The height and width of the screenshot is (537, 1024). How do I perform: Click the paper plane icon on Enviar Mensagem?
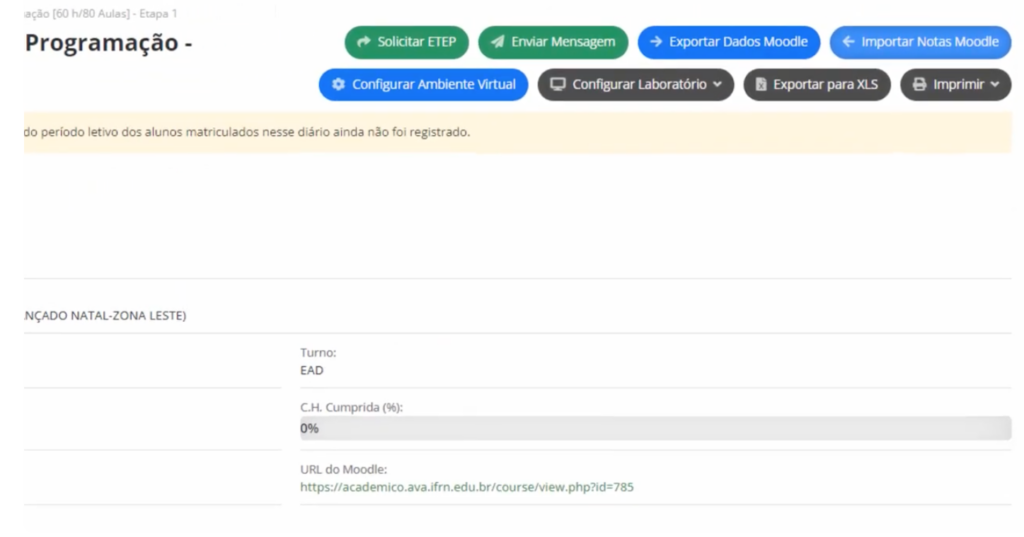497,42
